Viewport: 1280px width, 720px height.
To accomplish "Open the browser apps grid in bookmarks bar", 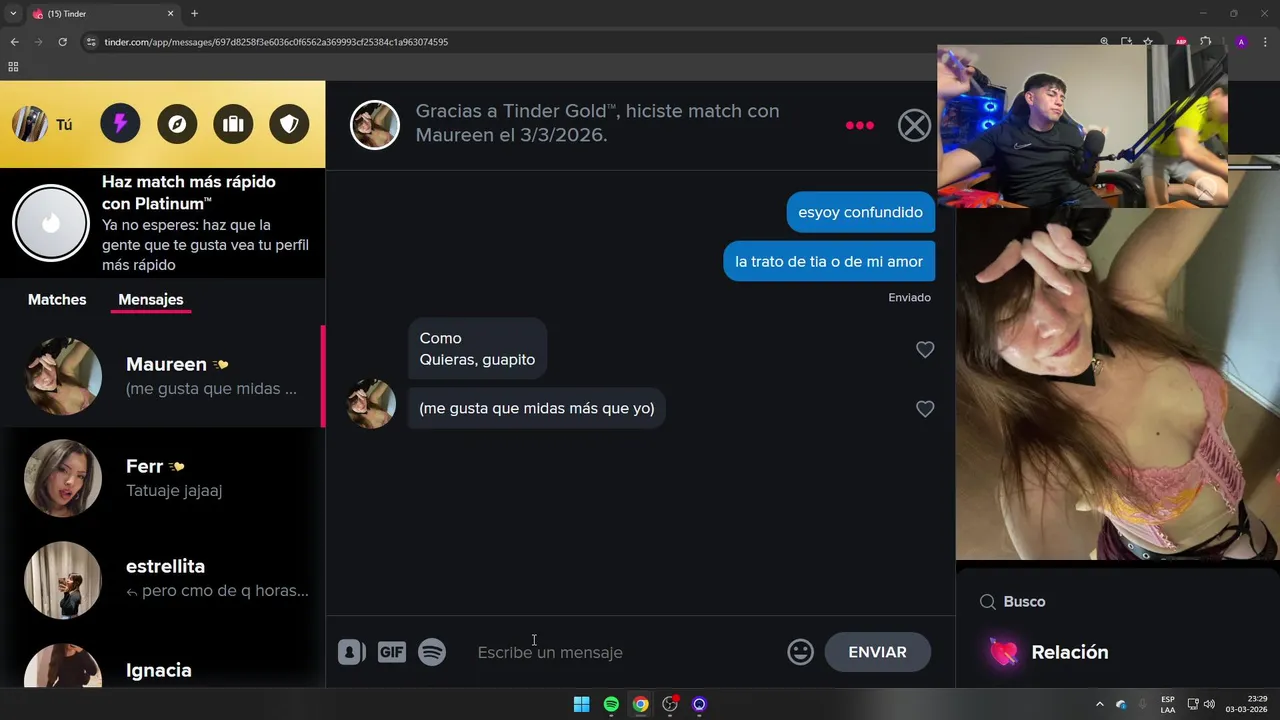I will 13,67.
